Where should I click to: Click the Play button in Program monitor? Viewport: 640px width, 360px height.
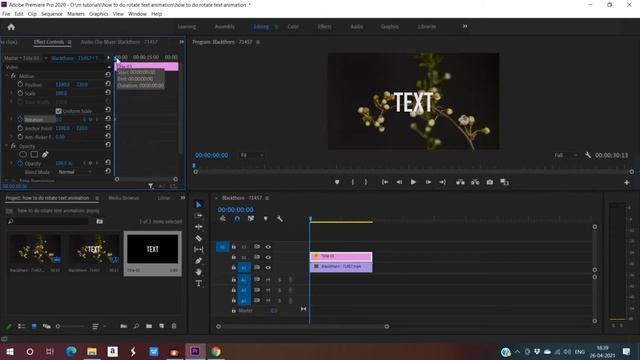pos(413,182)
